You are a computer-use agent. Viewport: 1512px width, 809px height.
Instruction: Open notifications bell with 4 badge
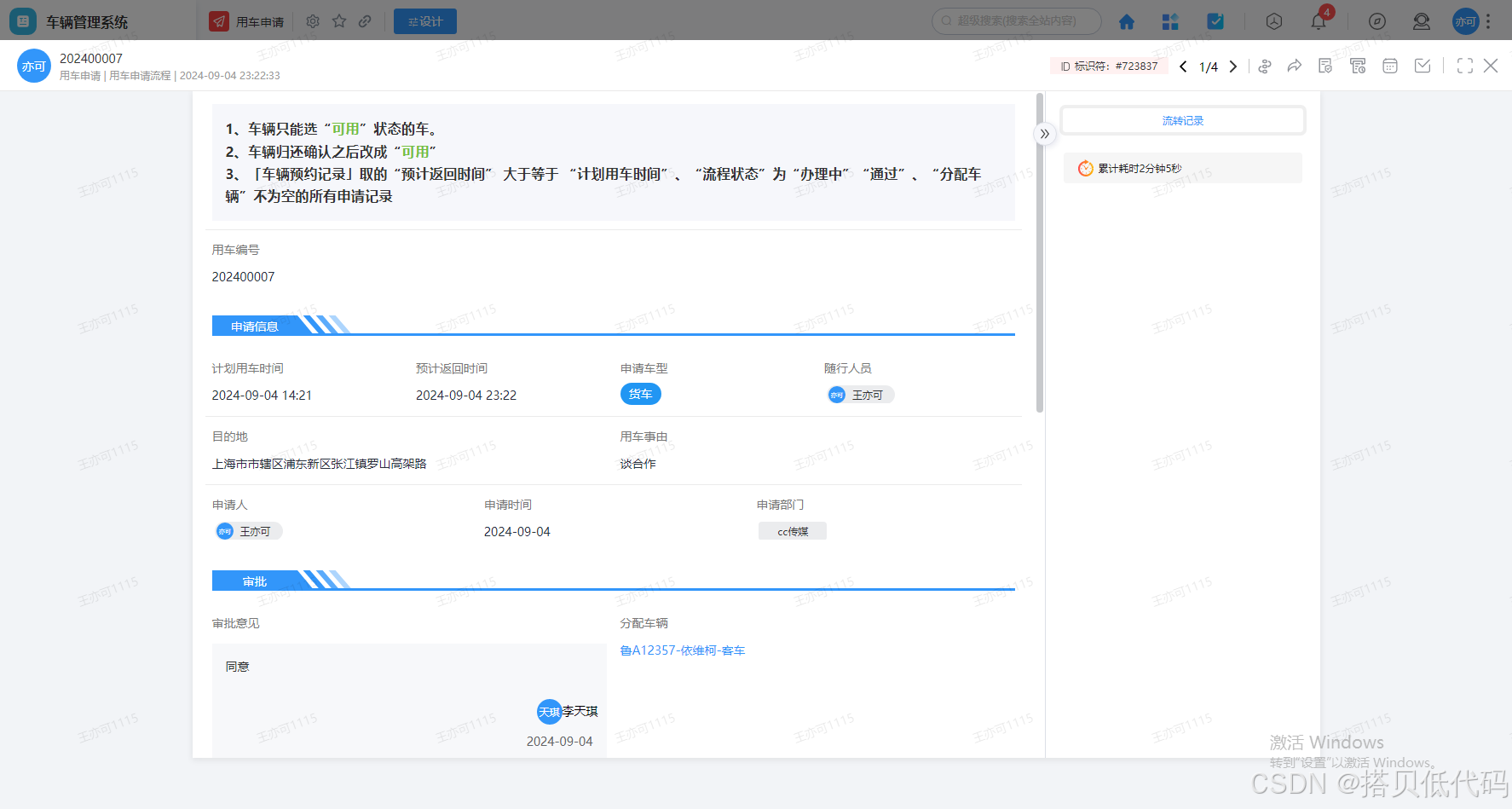point(1319,20)
